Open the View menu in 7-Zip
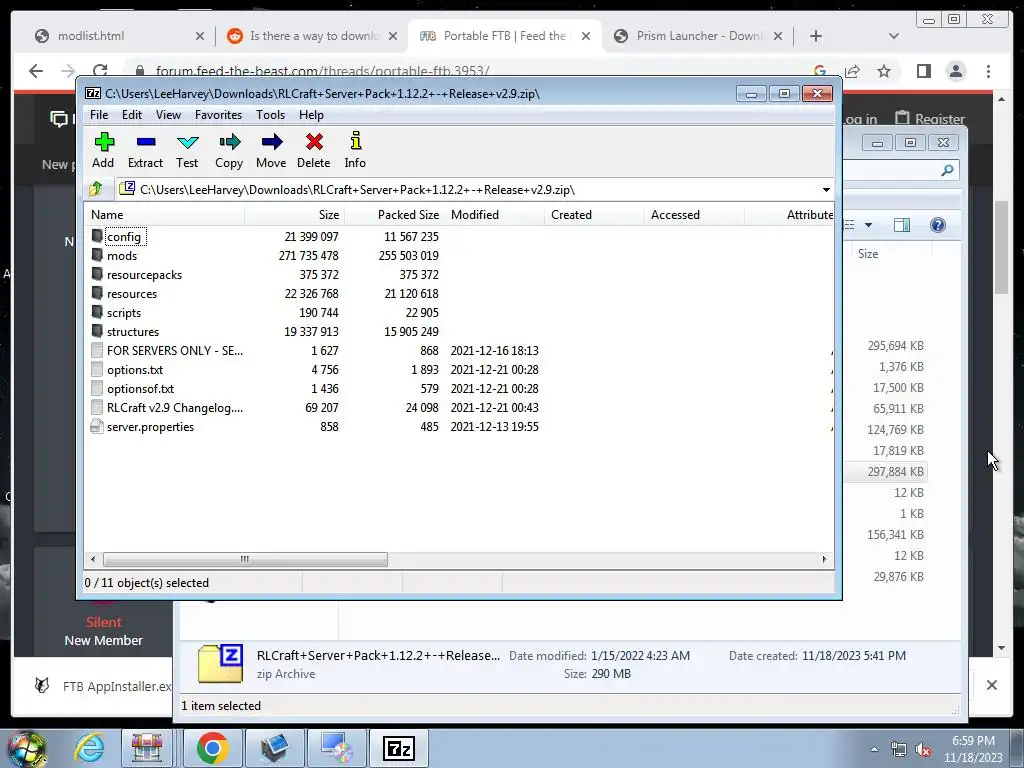This screenshot has width=1024, height=768. coord(168,115)
